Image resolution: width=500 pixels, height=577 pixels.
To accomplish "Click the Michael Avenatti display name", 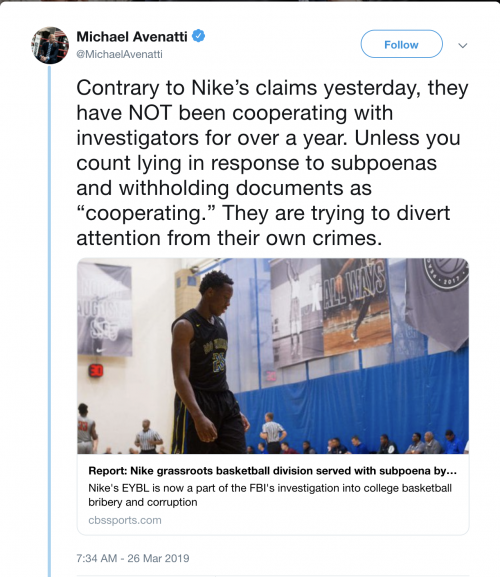I will tap(132, 36).
